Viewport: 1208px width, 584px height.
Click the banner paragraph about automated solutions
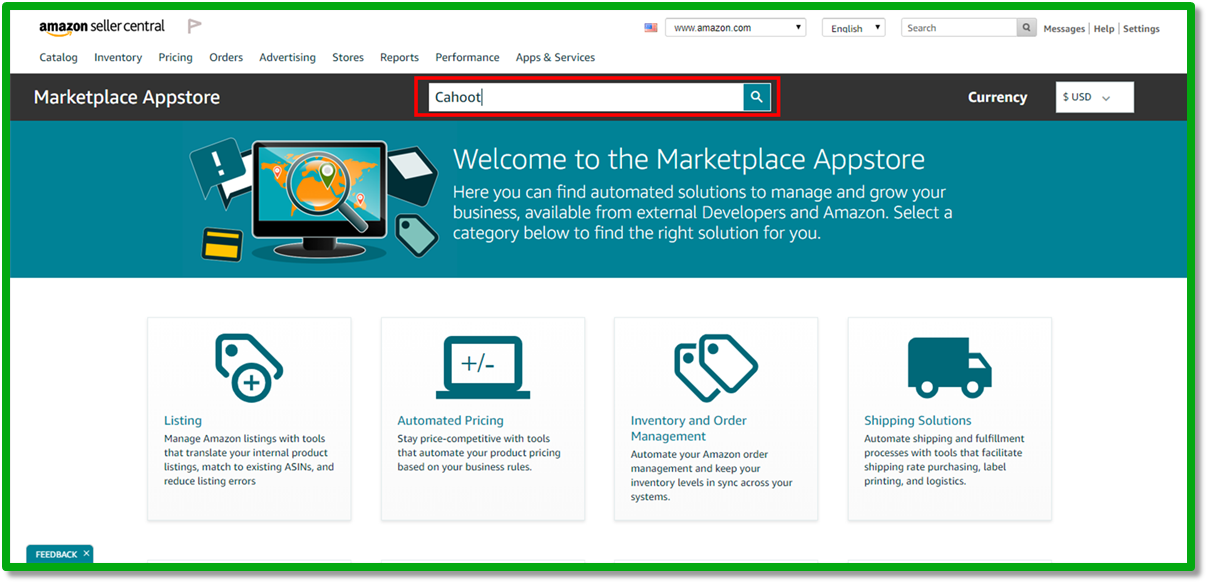pyautogui.click(x=702, y=212)
